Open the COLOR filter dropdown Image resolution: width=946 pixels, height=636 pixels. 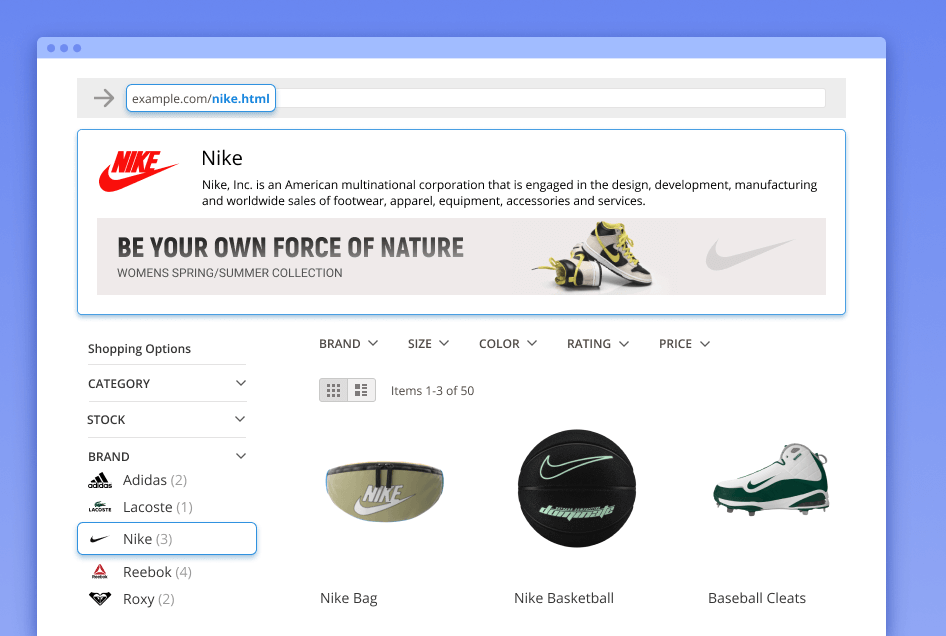(x=508, y=344)
